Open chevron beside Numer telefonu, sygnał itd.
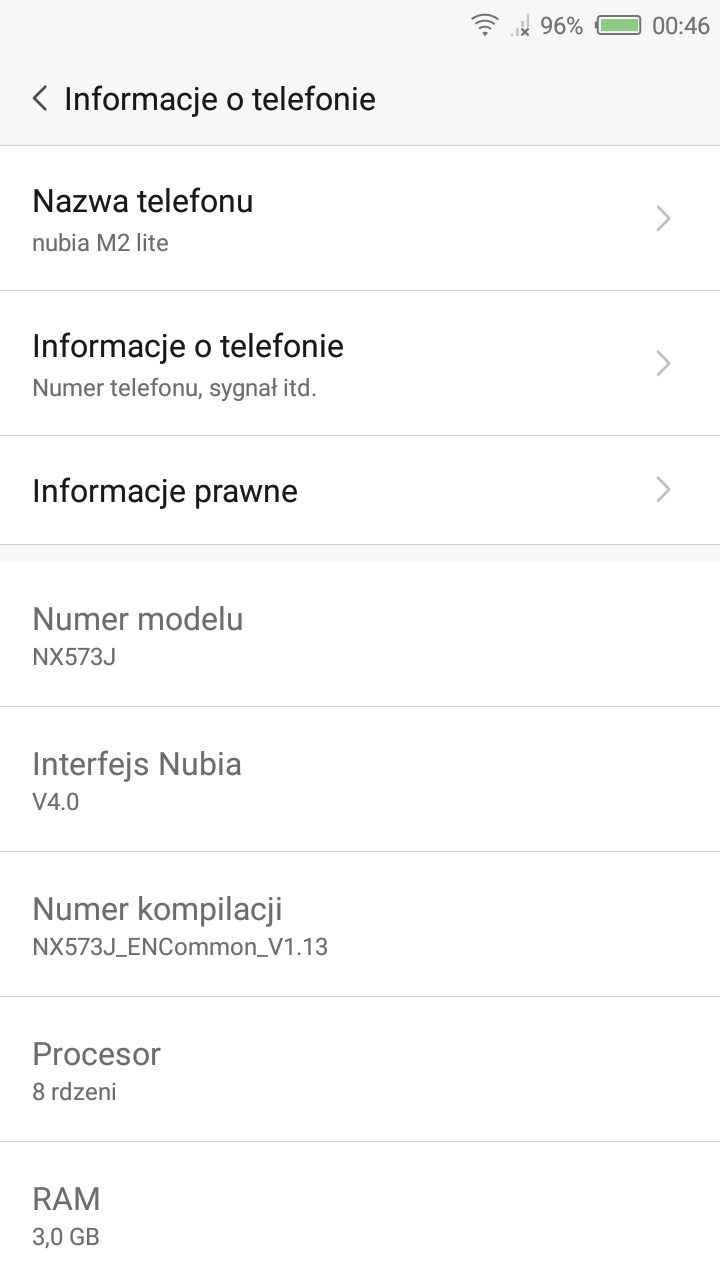720x1280 pixels. click(663, 363)
